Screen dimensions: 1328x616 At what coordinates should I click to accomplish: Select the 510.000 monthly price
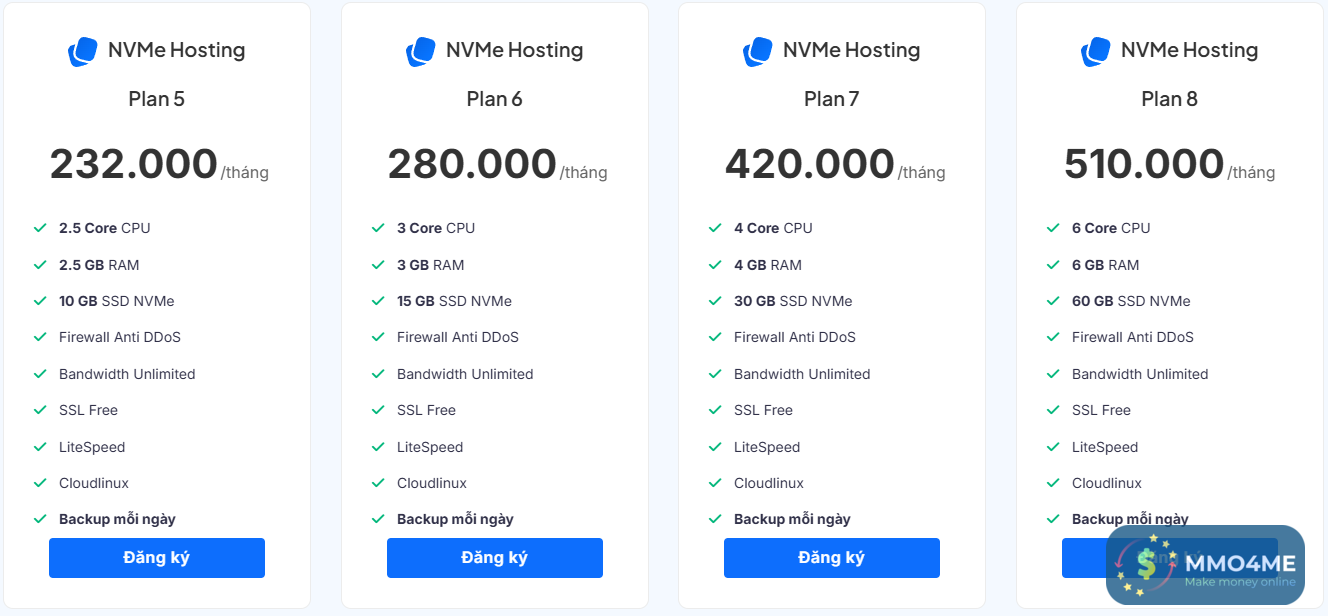point(1144,164)
